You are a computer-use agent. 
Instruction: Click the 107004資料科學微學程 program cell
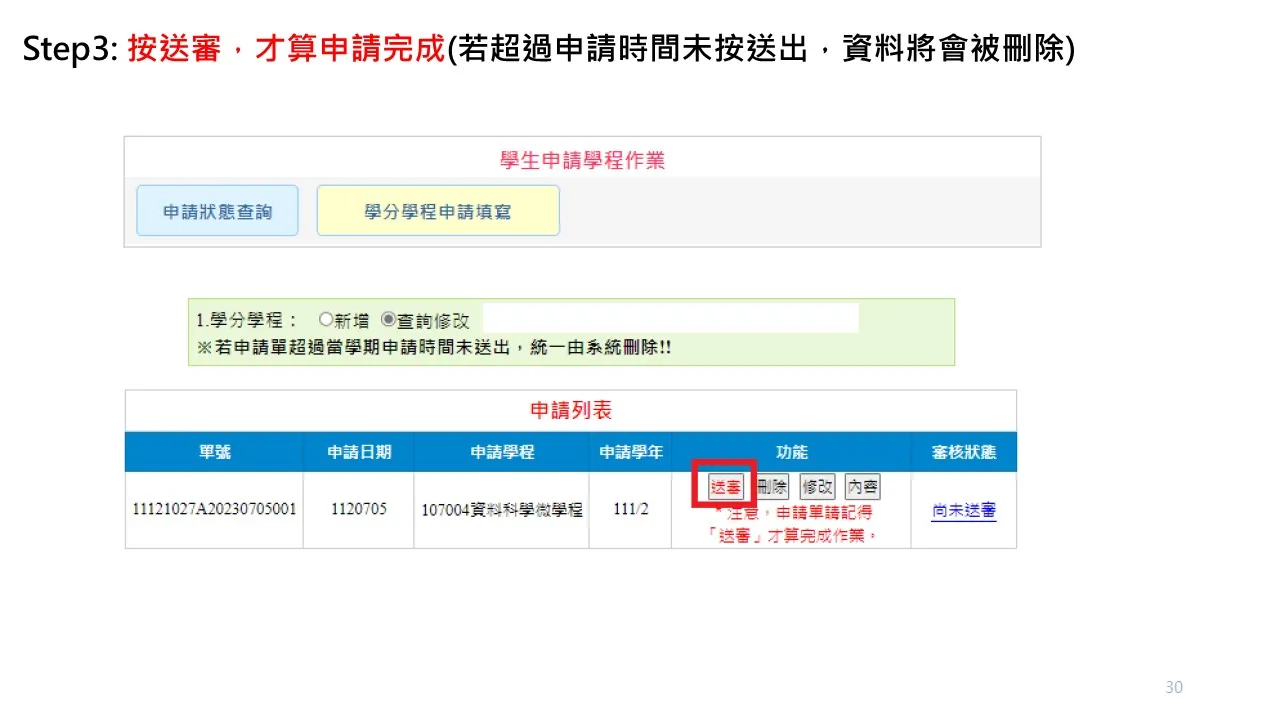502,510
